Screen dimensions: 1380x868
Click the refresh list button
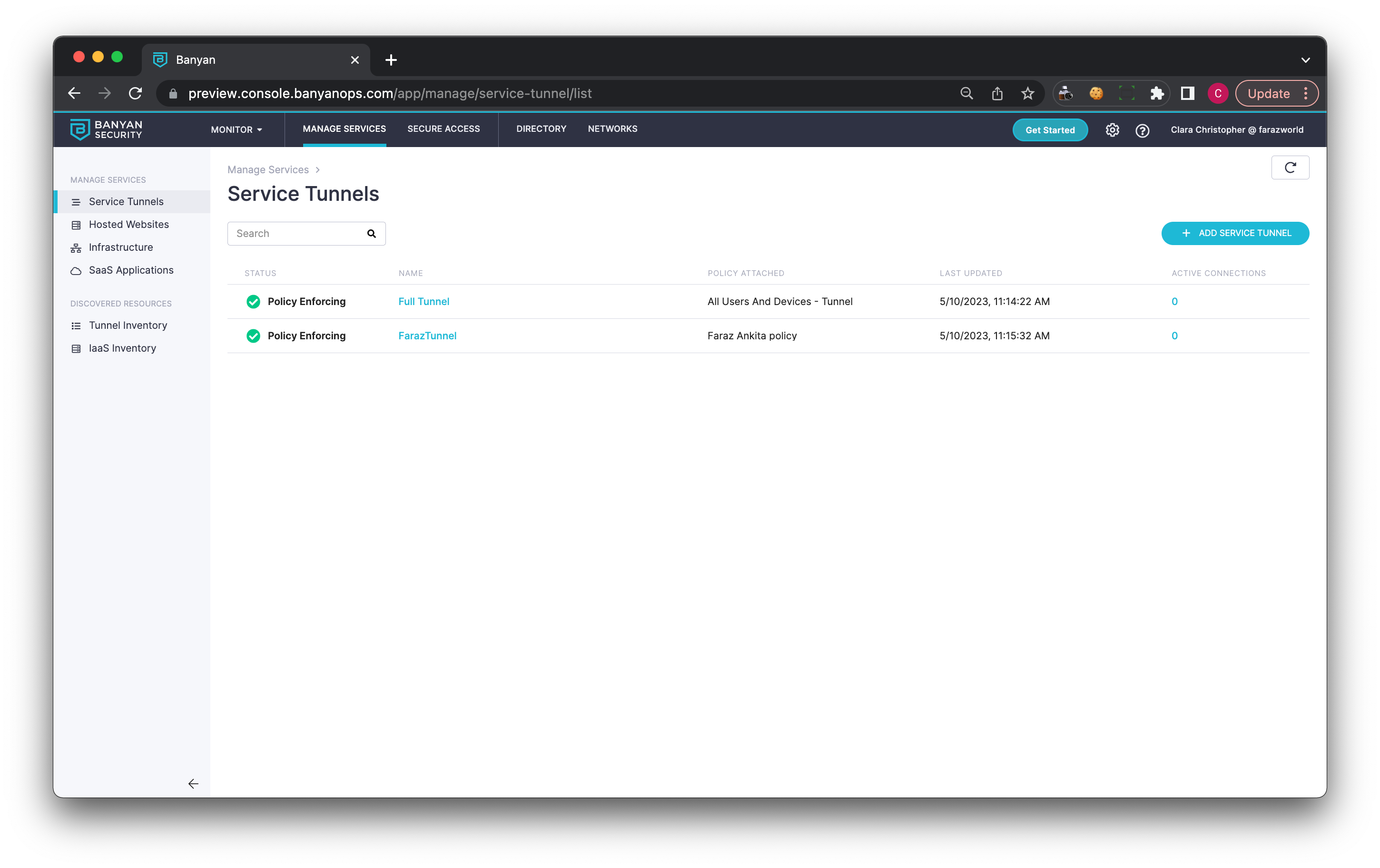coord(1290,168)
